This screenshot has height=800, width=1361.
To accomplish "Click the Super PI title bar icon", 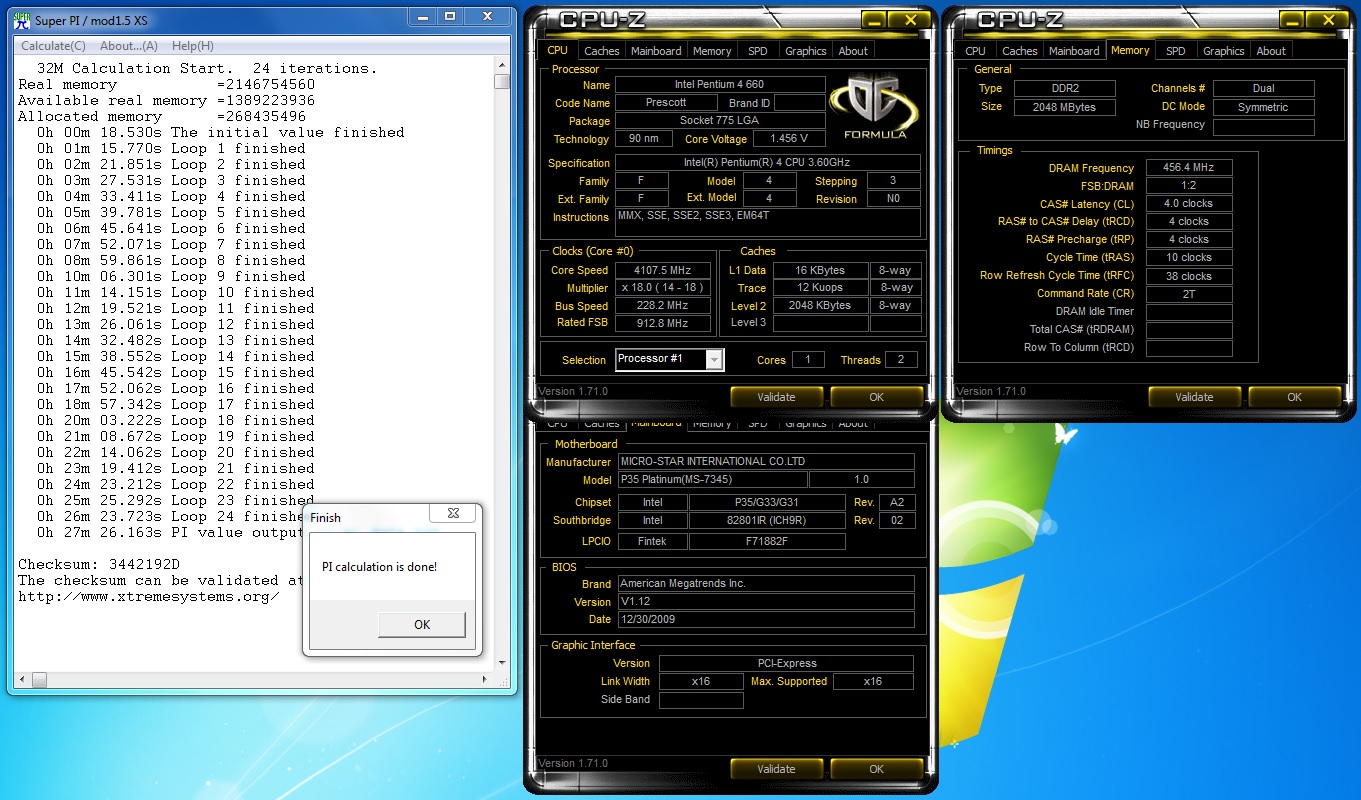I will click(22, 18).
